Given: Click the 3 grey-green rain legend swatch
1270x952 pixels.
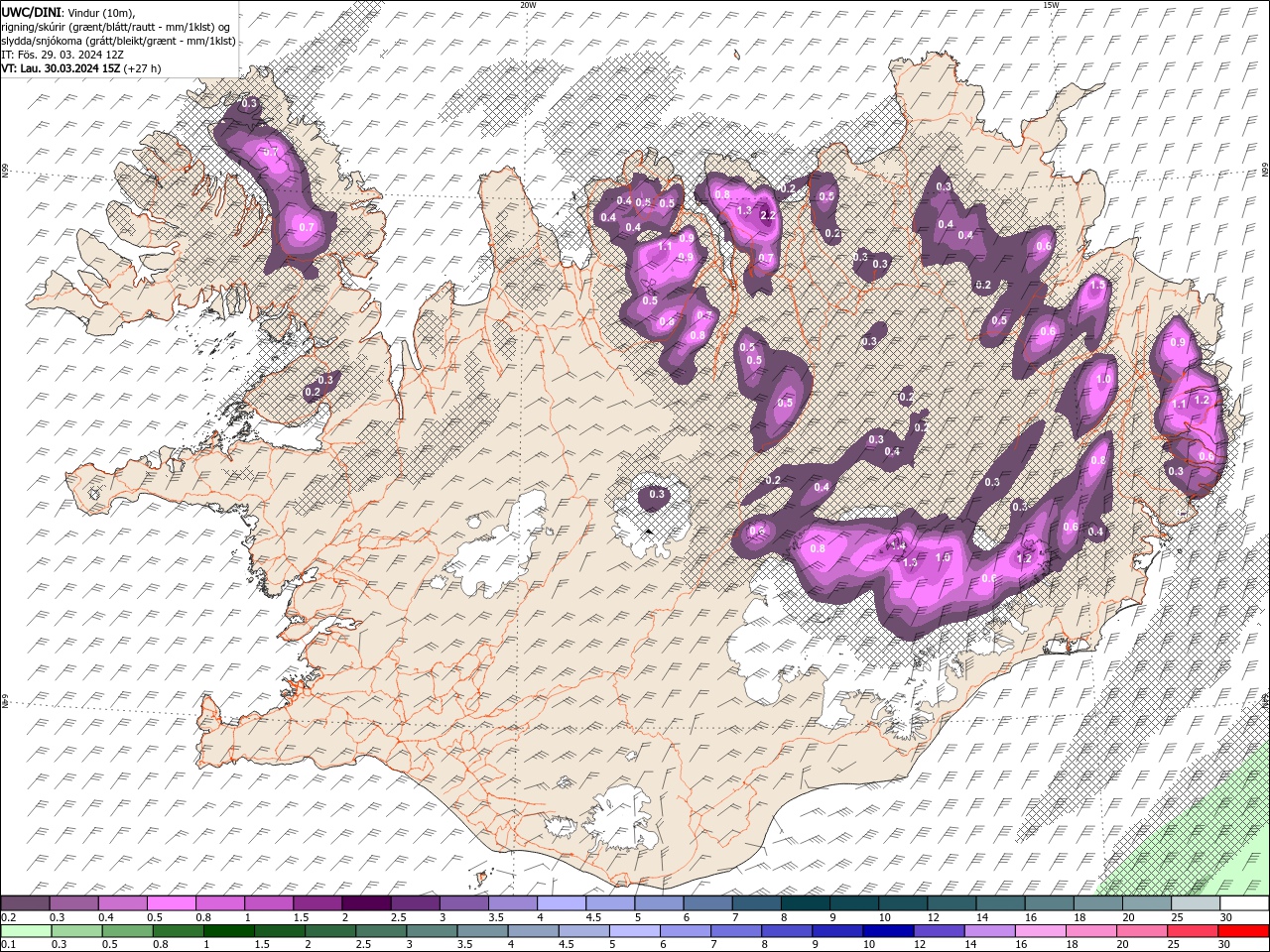Looking at the screenshot, I should (x=432, y=931).
